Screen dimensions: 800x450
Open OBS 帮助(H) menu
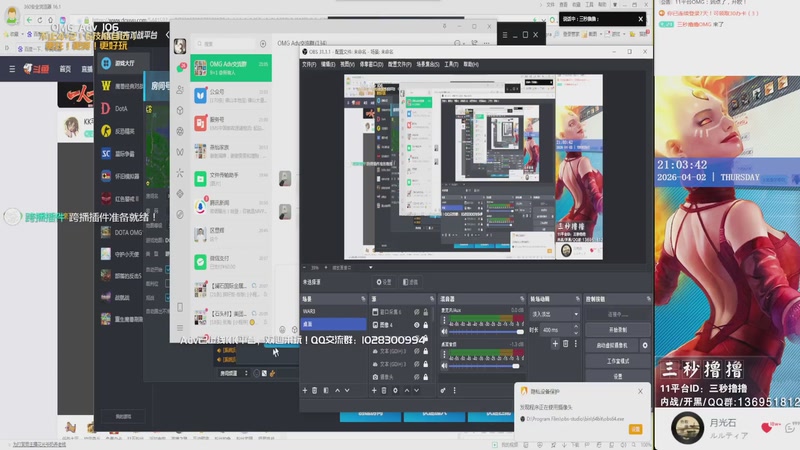point(470,64)
